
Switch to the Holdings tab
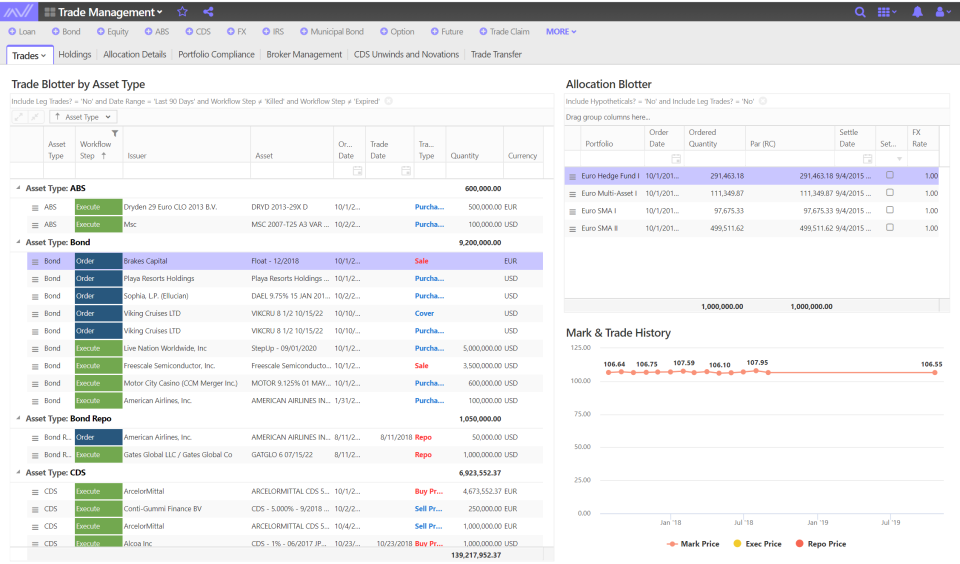[x=75, y=55]
